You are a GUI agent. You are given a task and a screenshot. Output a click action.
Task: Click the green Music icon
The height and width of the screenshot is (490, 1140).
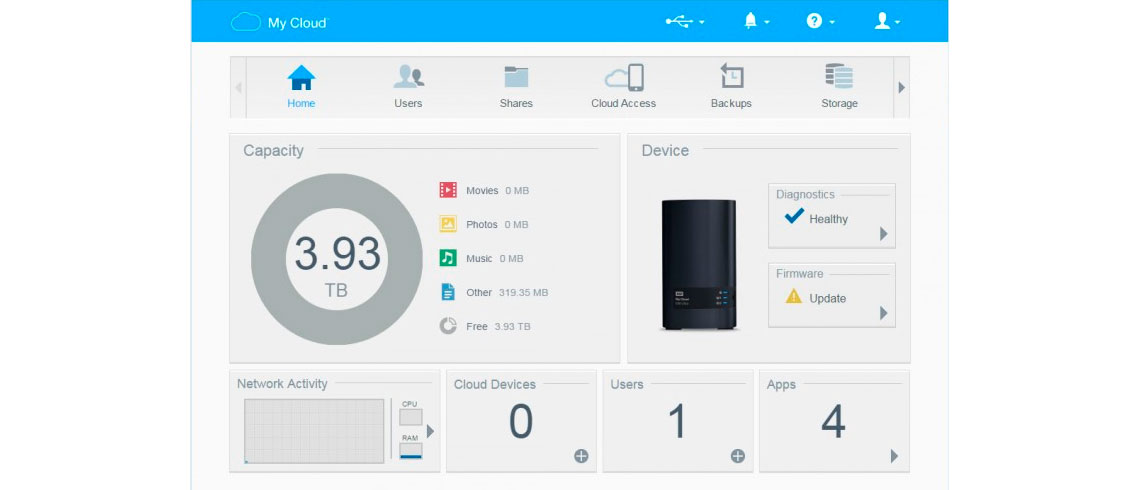pos(448,258)
